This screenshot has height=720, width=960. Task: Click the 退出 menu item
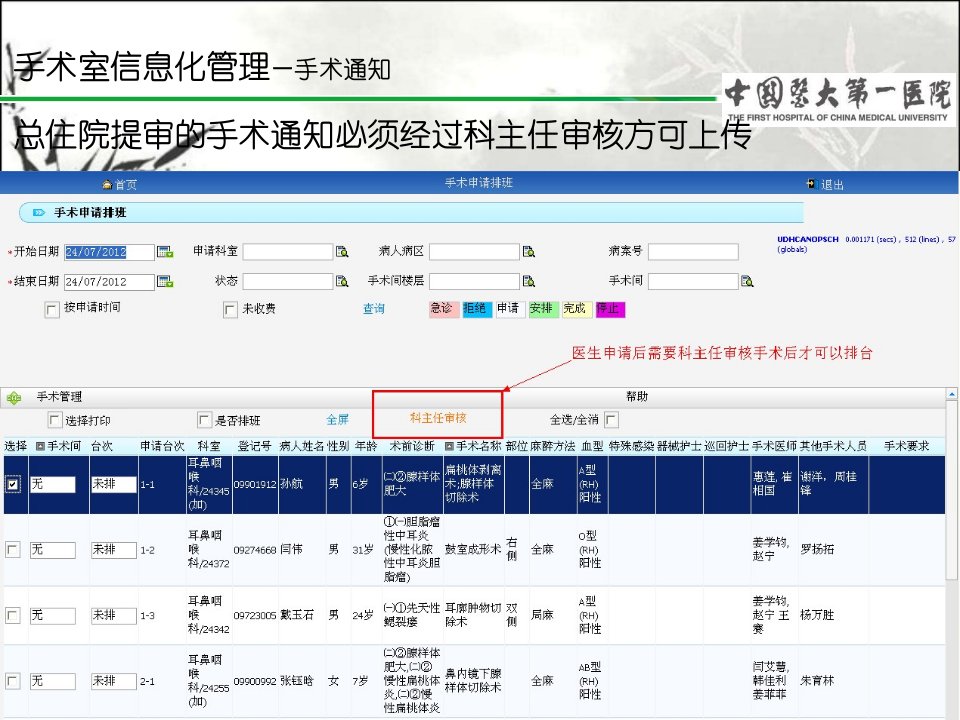click(x=832, y=184)
